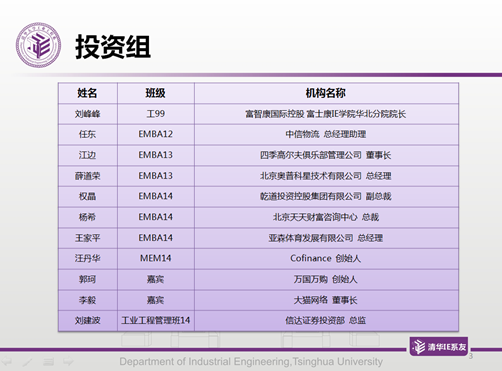Screen dimensions: 502x371
Task: Click the Tsinghua IE round logo
Action: tap(38, 45)
